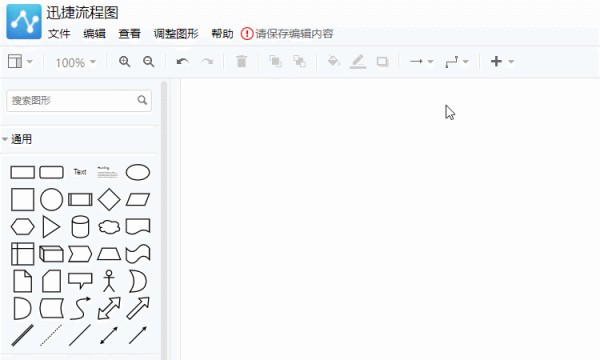Select the curved S arrow shape
Screen dimensions: 600x360
pos(80,308)
